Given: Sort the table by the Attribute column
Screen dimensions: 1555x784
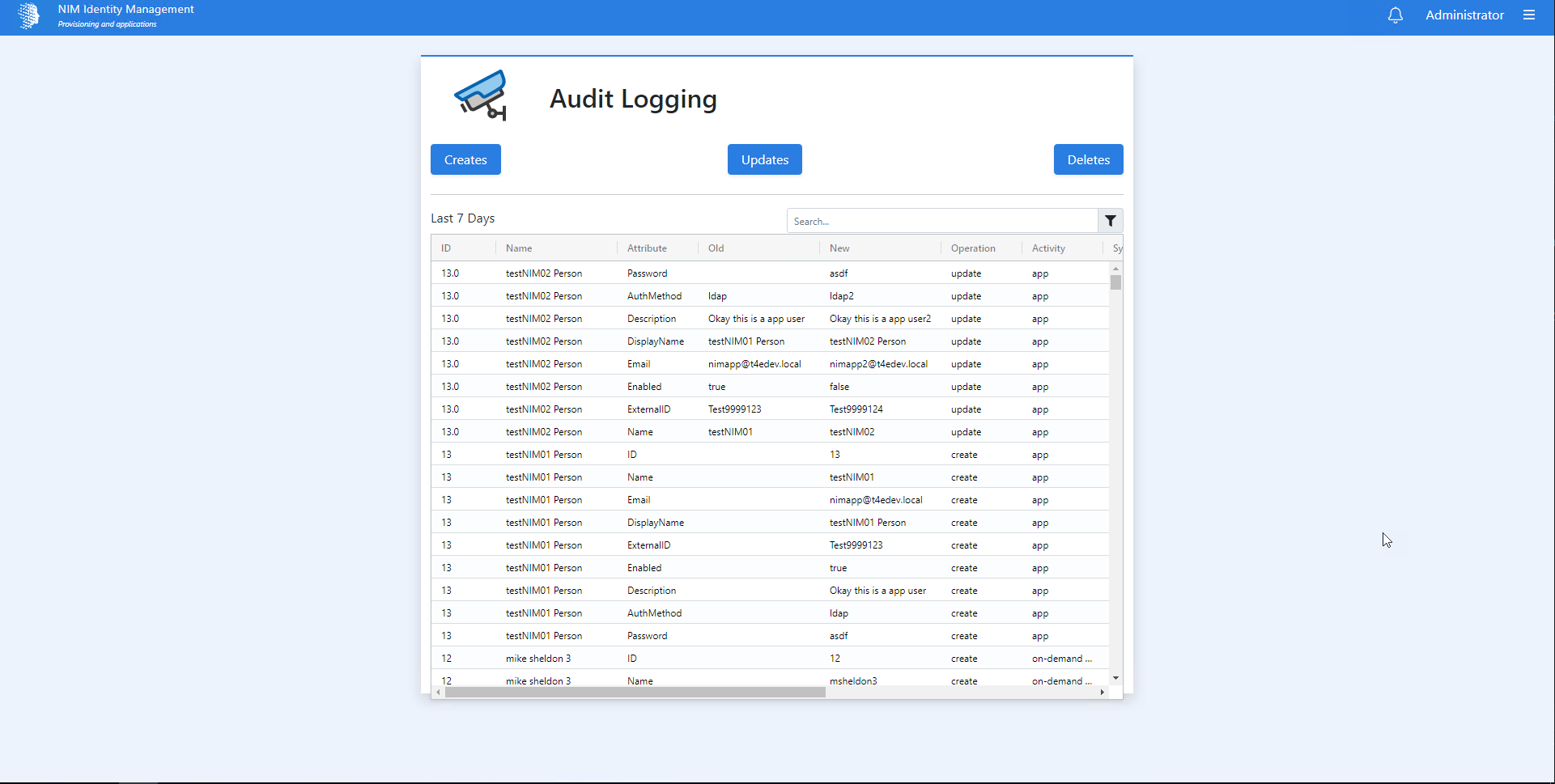Looking at the screenshot, I should [647, 248].
